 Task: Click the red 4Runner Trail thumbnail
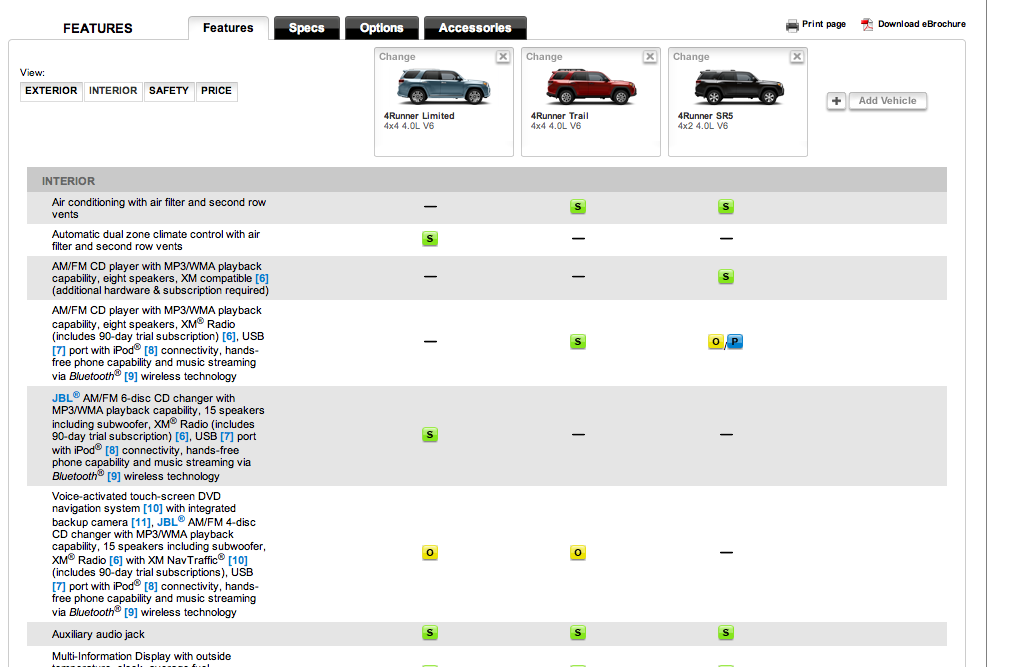coord(591,87)
